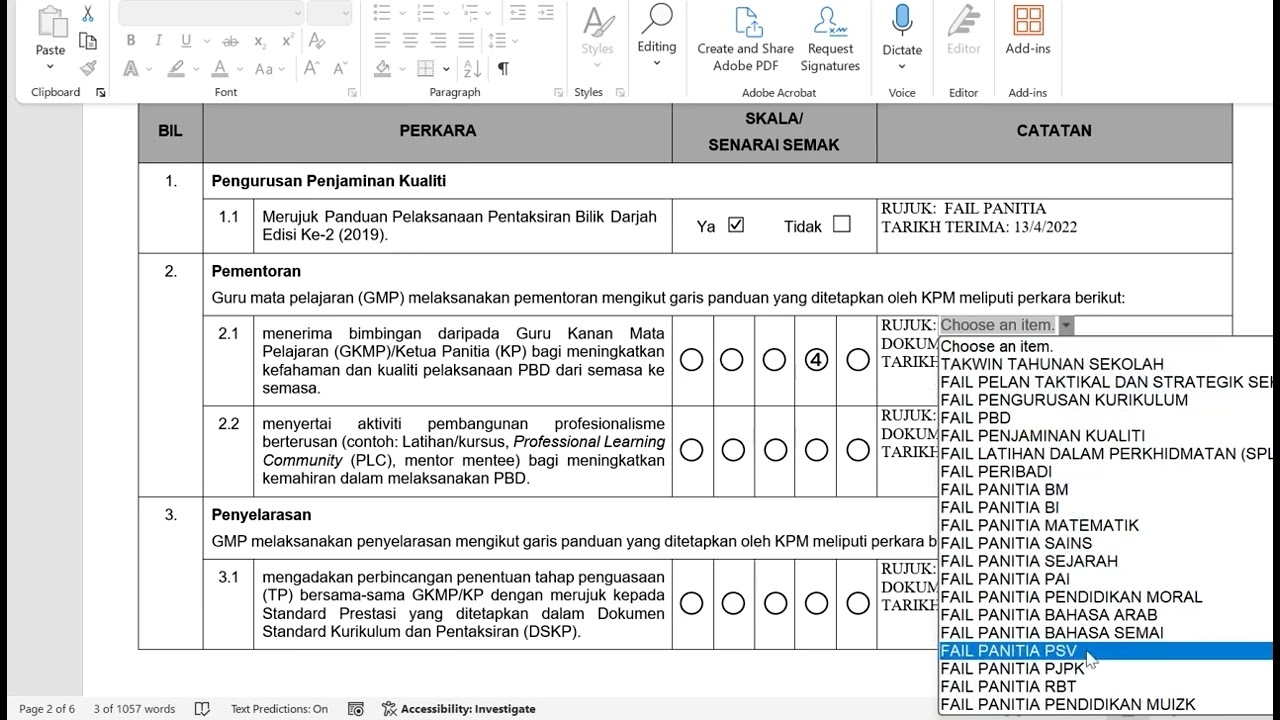Choose FAIL PANITIA PSV from list
1280x720 pixels.
[1106, 651]
